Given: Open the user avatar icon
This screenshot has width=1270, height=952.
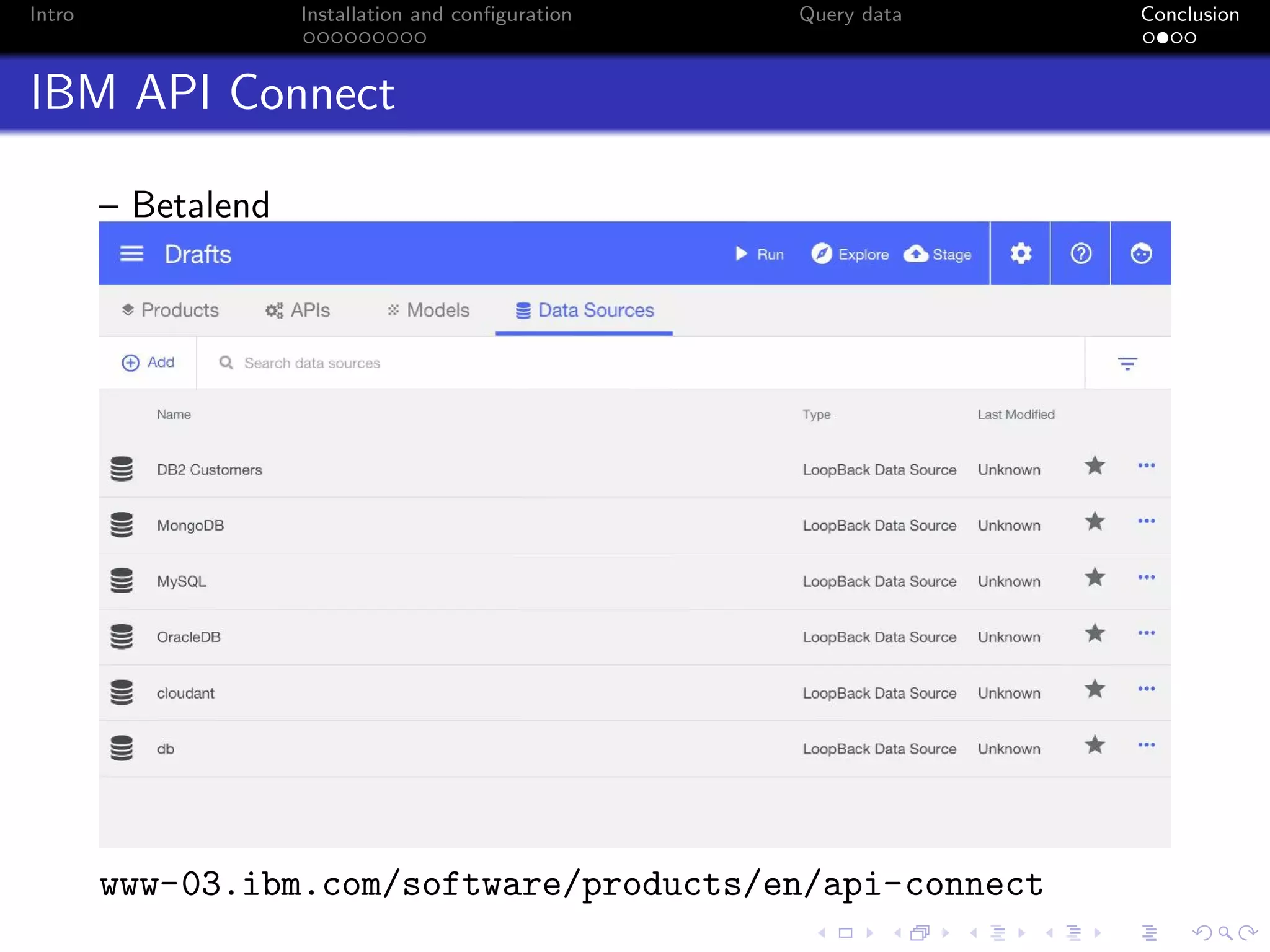Looking at the screenshot, I should [x=1141, y=253].
